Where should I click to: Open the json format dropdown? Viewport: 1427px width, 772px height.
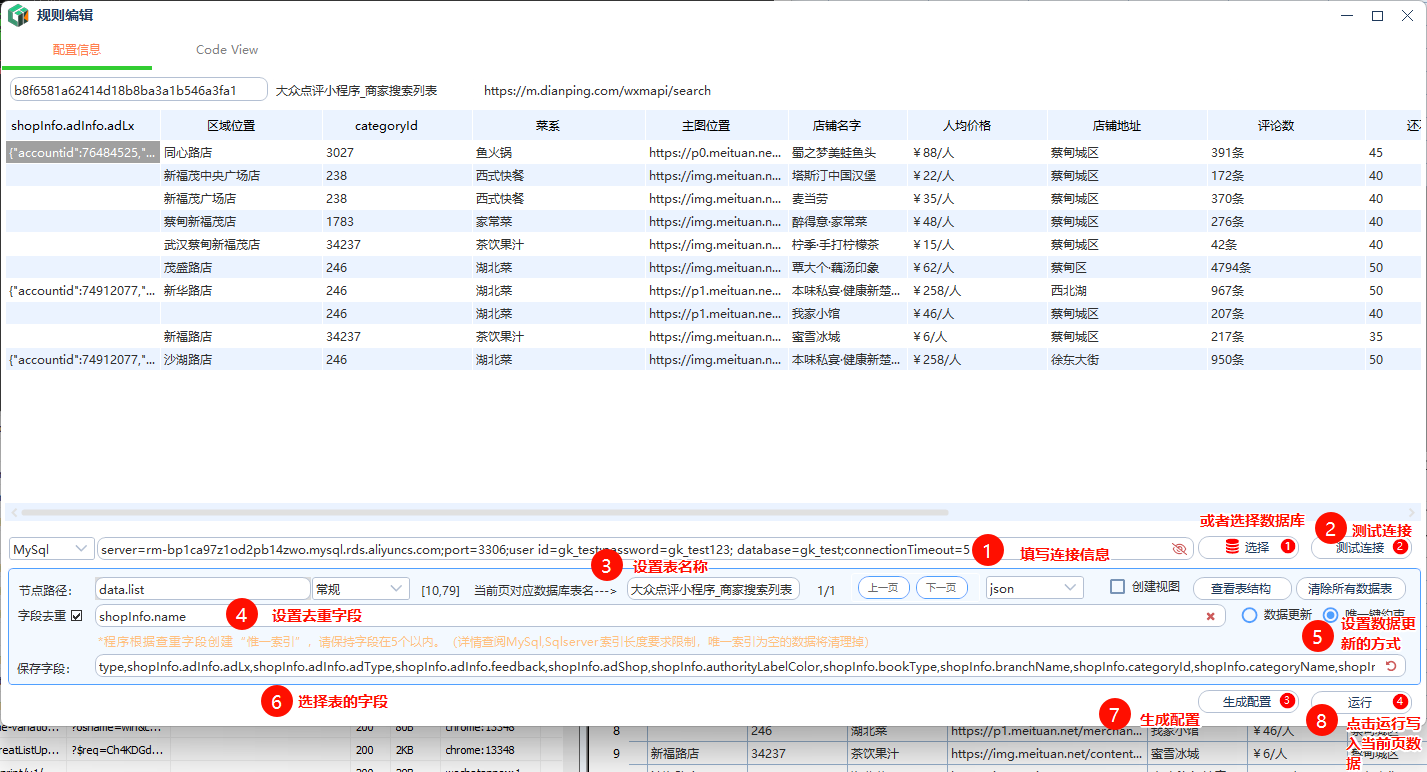(1034, 588)
